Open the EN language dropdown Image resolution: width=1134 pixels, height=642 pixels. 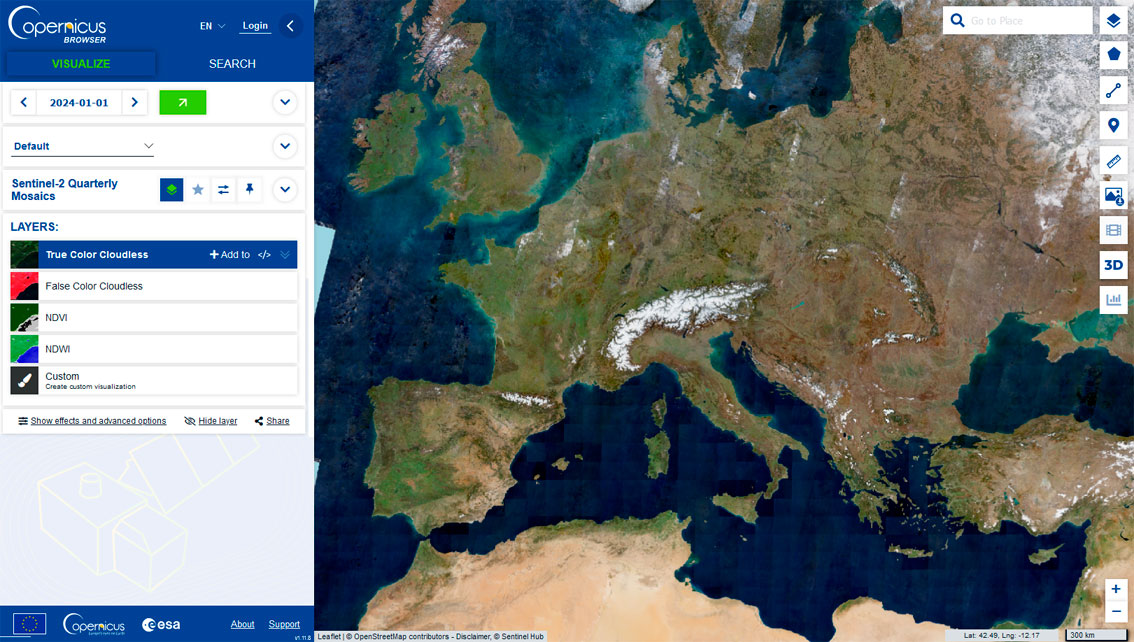click(213, 26)
